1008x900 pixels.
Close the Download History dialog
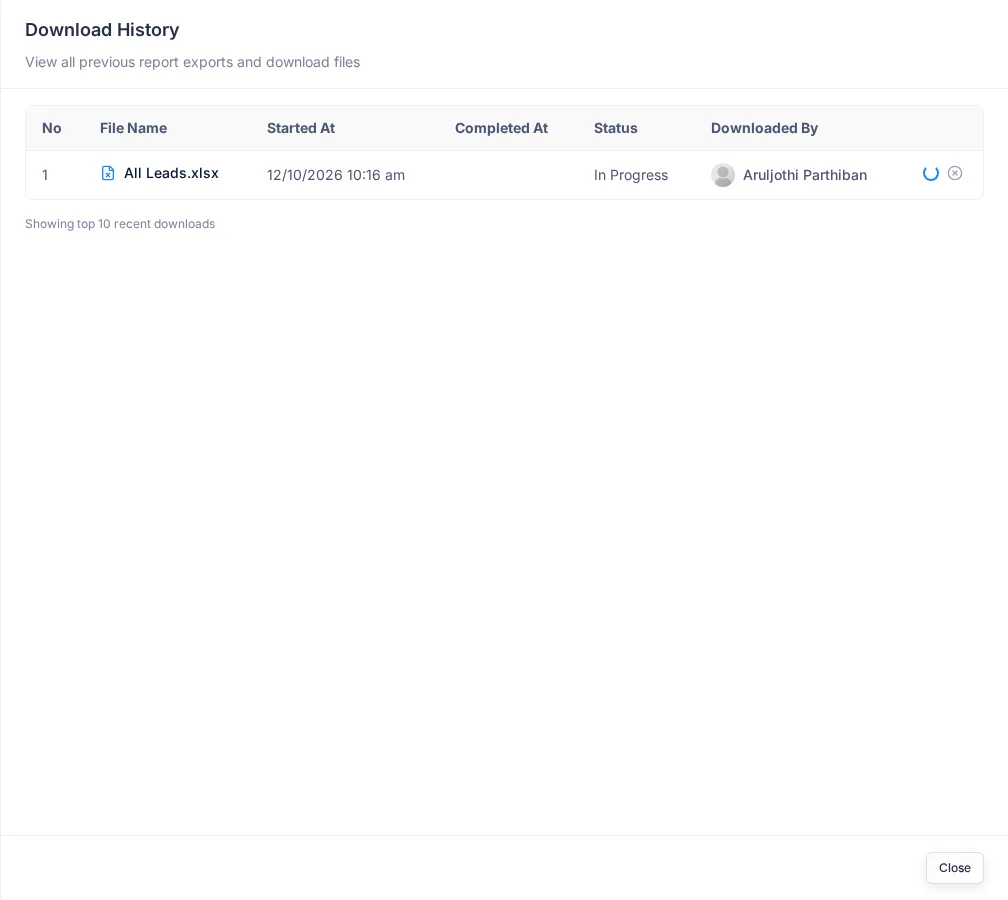[x=954, y=867]
